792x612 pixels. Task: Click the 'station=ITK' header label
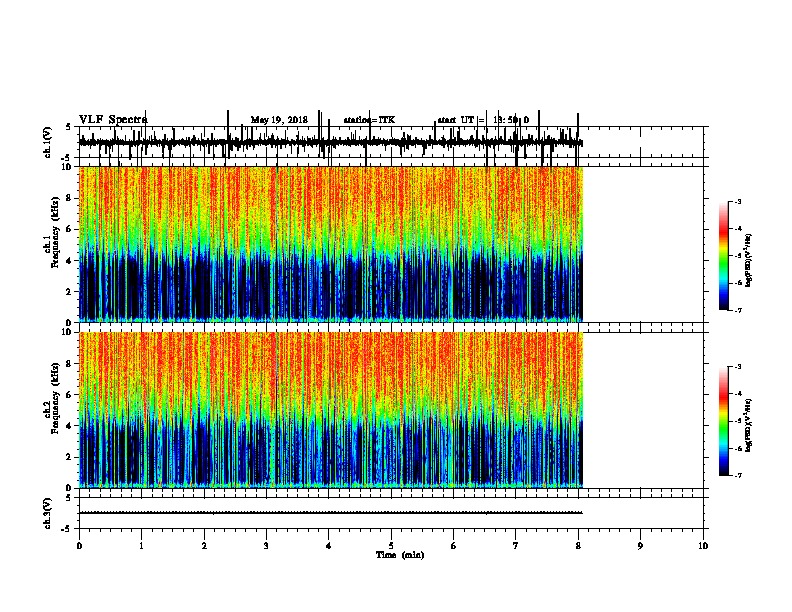pos(369,120)
